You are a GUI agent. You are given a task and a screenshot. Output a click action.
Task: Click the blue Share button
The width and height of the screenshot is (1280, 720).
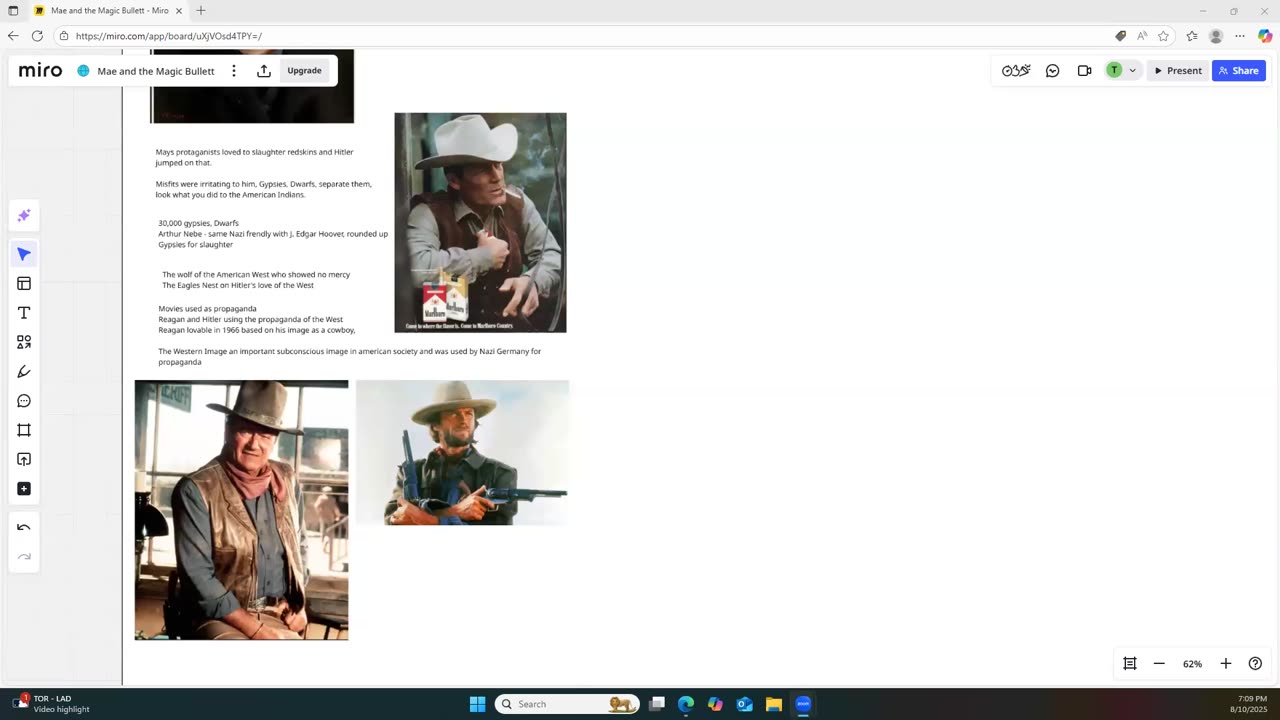point(1239,71)
